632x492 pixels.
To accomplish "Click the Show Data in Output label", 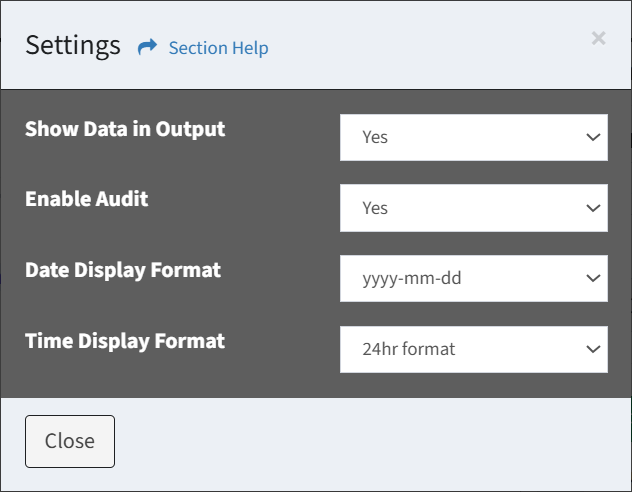I will pos(125,129).
